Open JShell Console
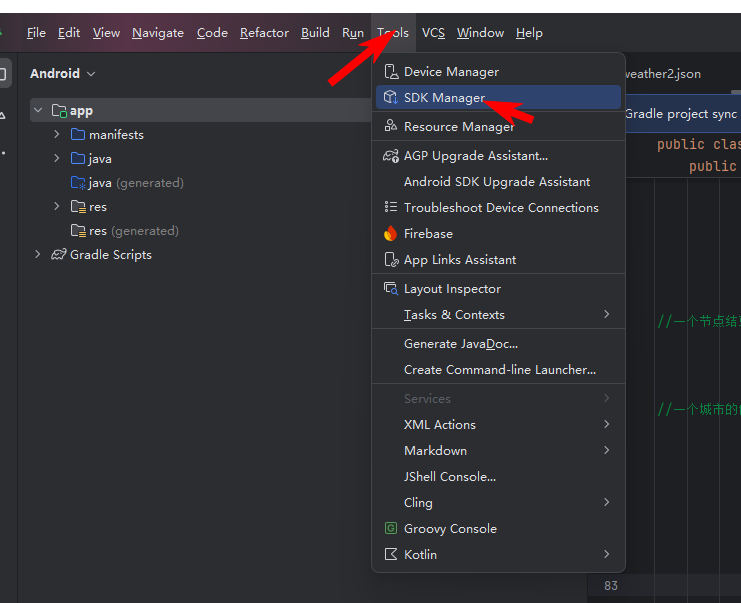 tap(498, 477)
